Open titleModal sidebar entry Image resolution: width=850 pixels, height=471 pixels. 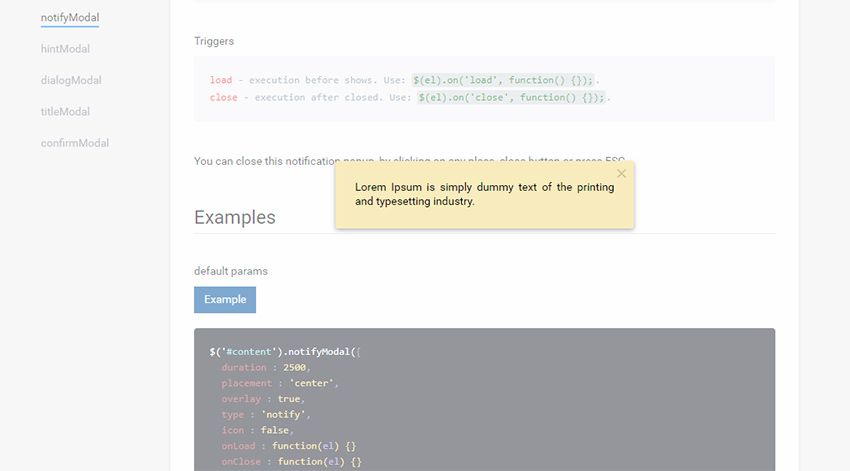tap(65, 112)
